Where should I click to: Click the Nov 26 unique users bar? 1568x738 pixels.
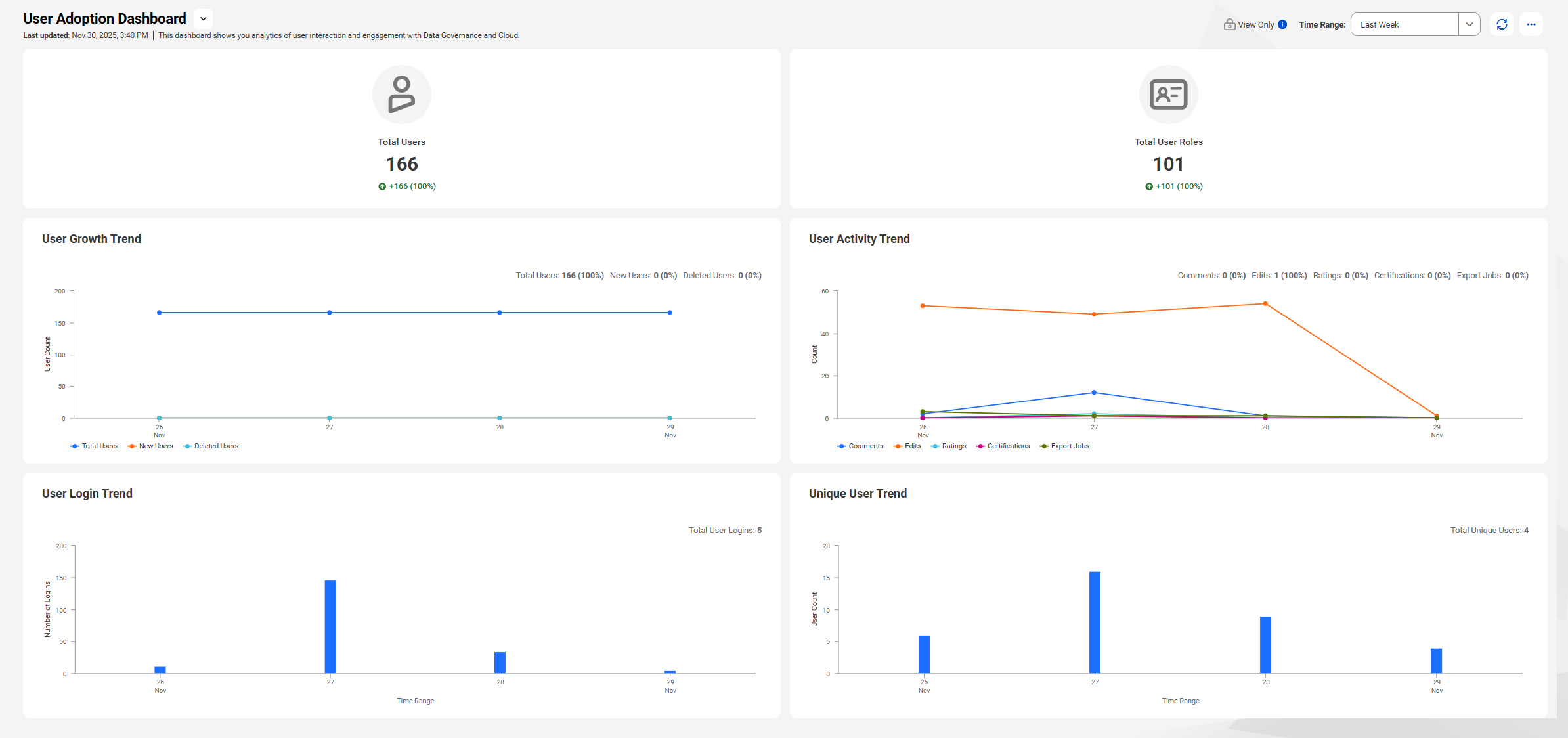tap(925, 655)
